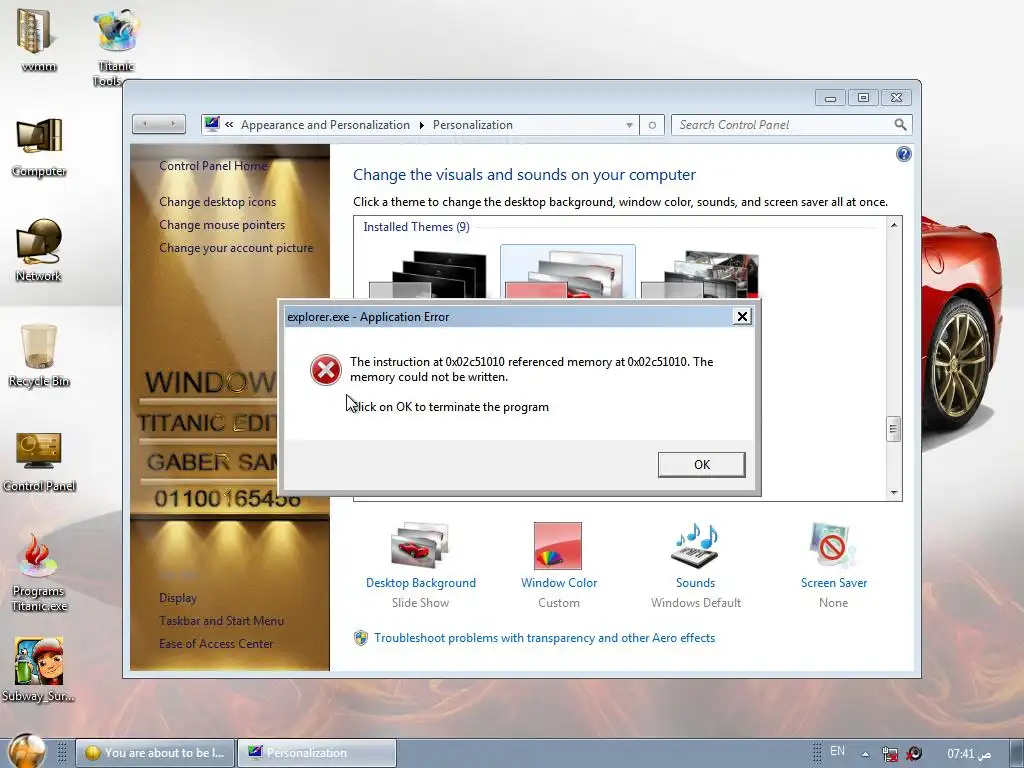Close the explorer.exe Application Error dialog
This screenshot has height=768, width=1024.
pos(742,317)
